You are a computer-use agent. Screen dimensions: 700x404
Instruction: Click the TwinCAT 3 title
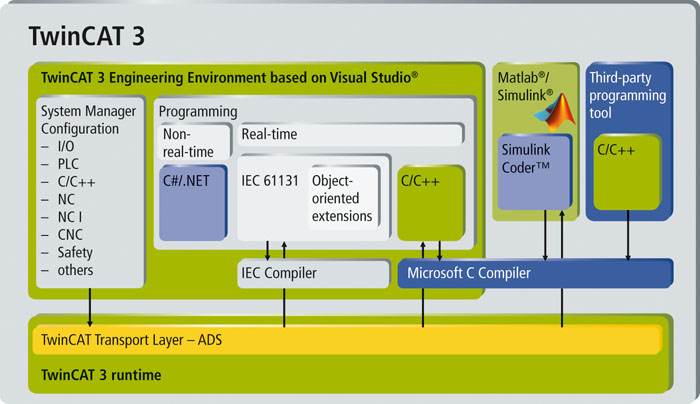pyautogui.click(x=87, y=36)
